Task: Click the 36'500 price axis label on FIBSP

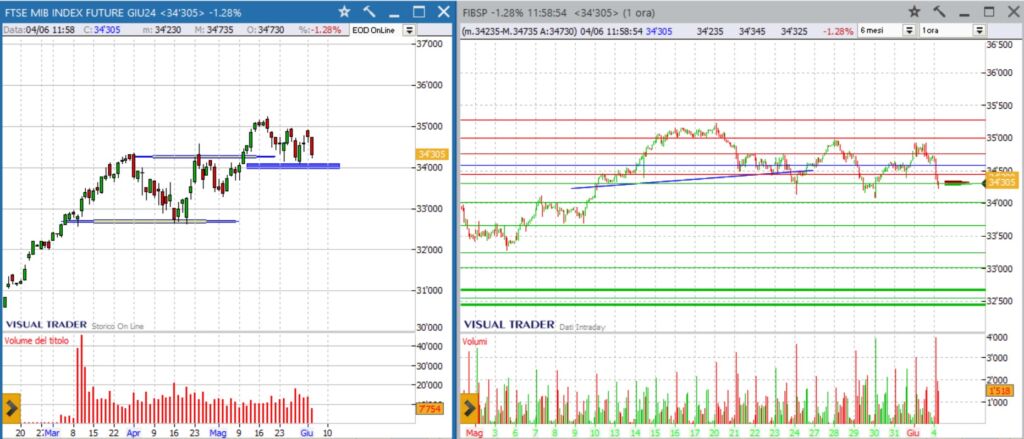Action: pos(999,45)
